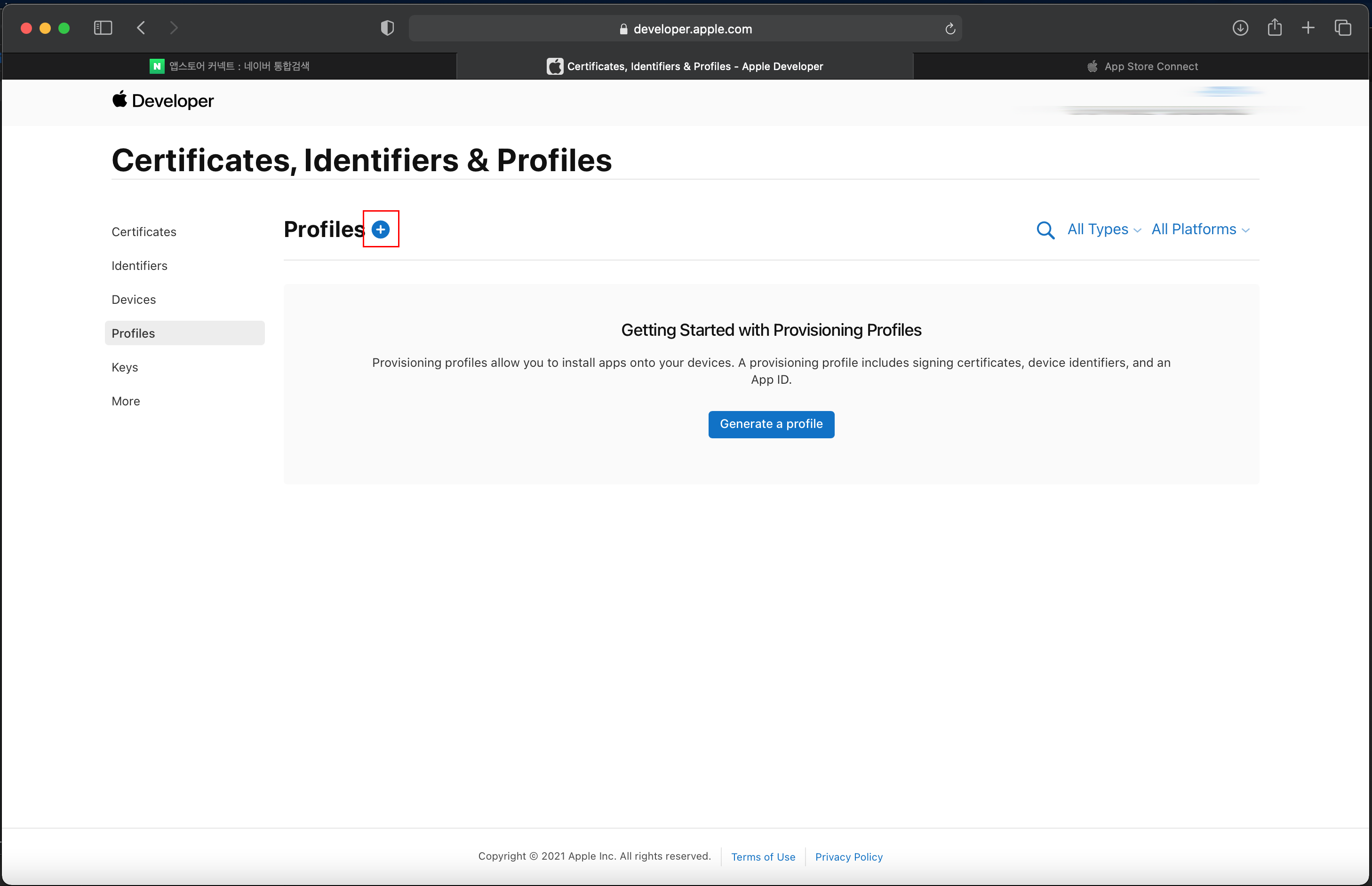Click the Generate a profile button
1372x886 pixels.
point(771,424)
